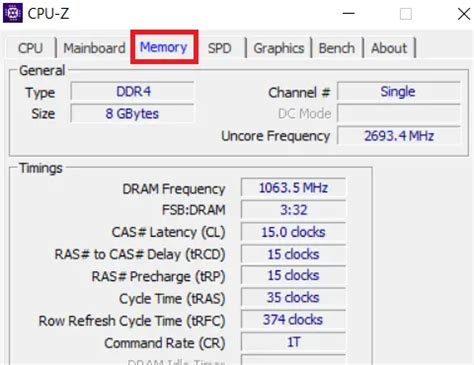This screenshot has width=474, height=365.
Task: Click the RAS# Precharge (tRP) label
Action: [158, 277]
